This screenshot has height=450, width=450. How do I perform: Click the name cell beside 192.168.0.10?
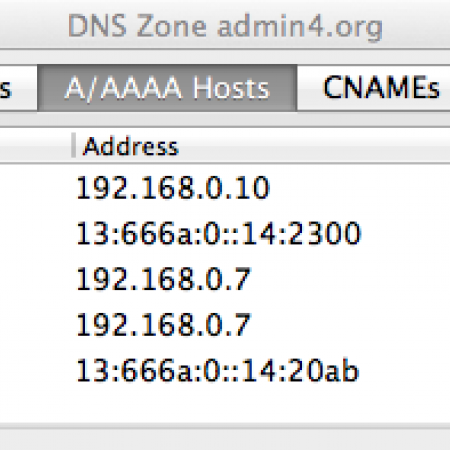35,188
